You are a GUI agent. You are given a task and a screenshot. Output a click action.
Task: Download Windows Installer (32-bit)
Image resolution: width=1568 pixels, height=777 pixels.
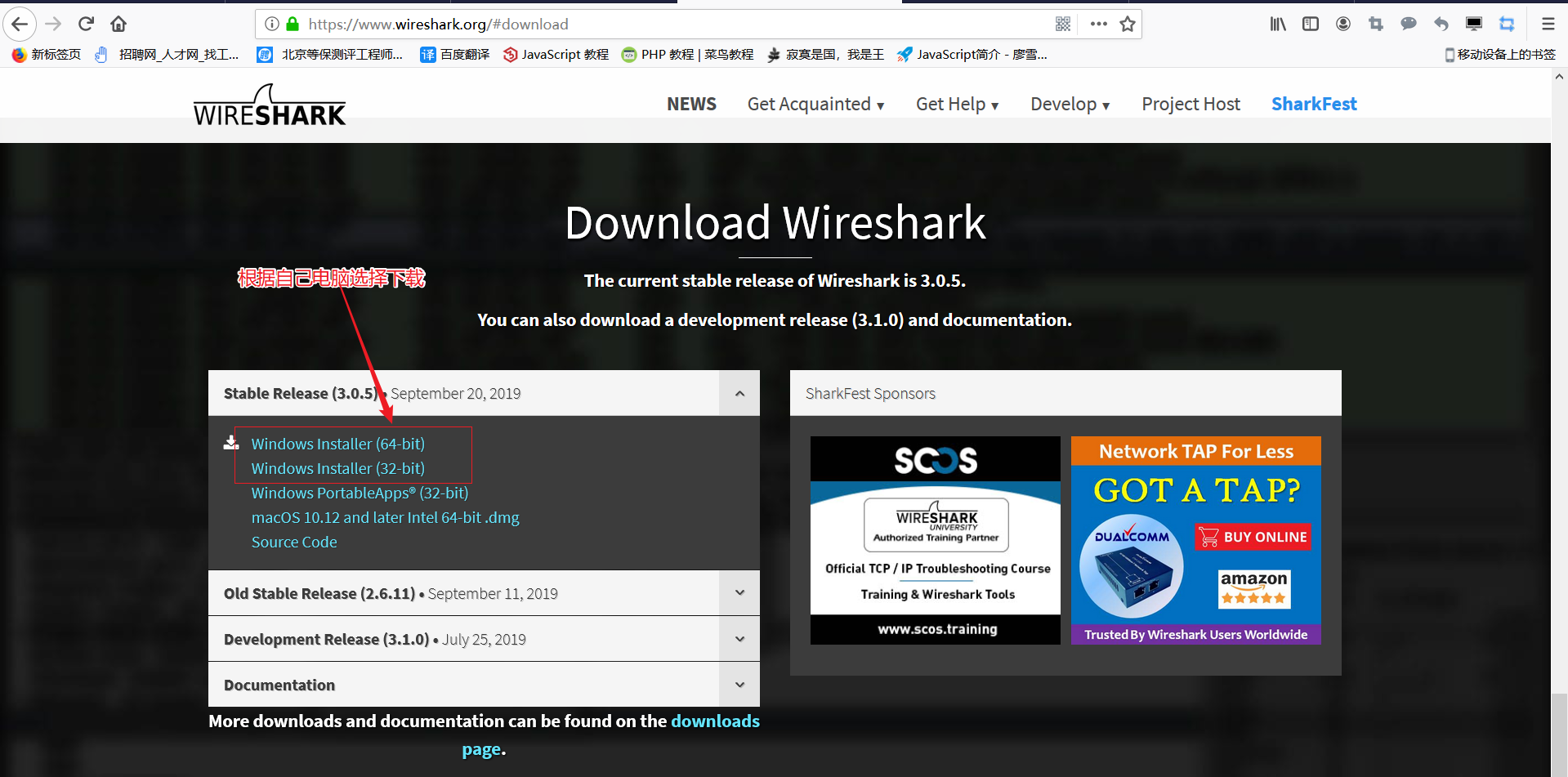click(x=337, y=468)
